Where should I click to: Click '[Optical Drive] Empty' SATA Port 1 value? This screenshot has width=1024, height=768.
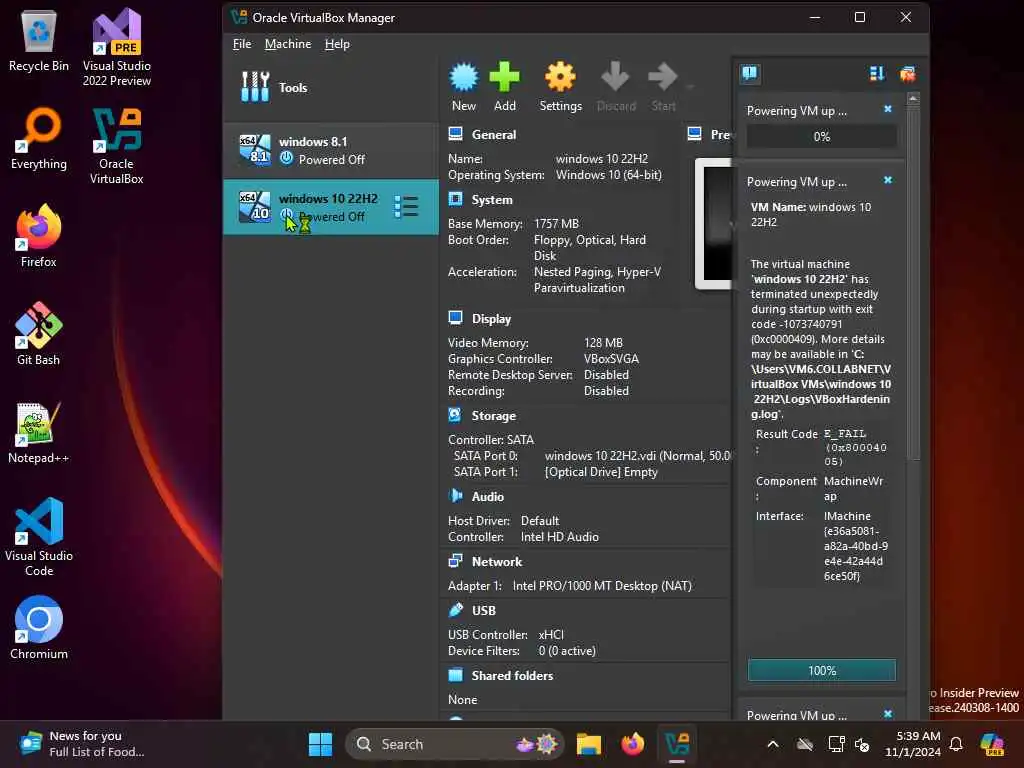coord(601,472)
